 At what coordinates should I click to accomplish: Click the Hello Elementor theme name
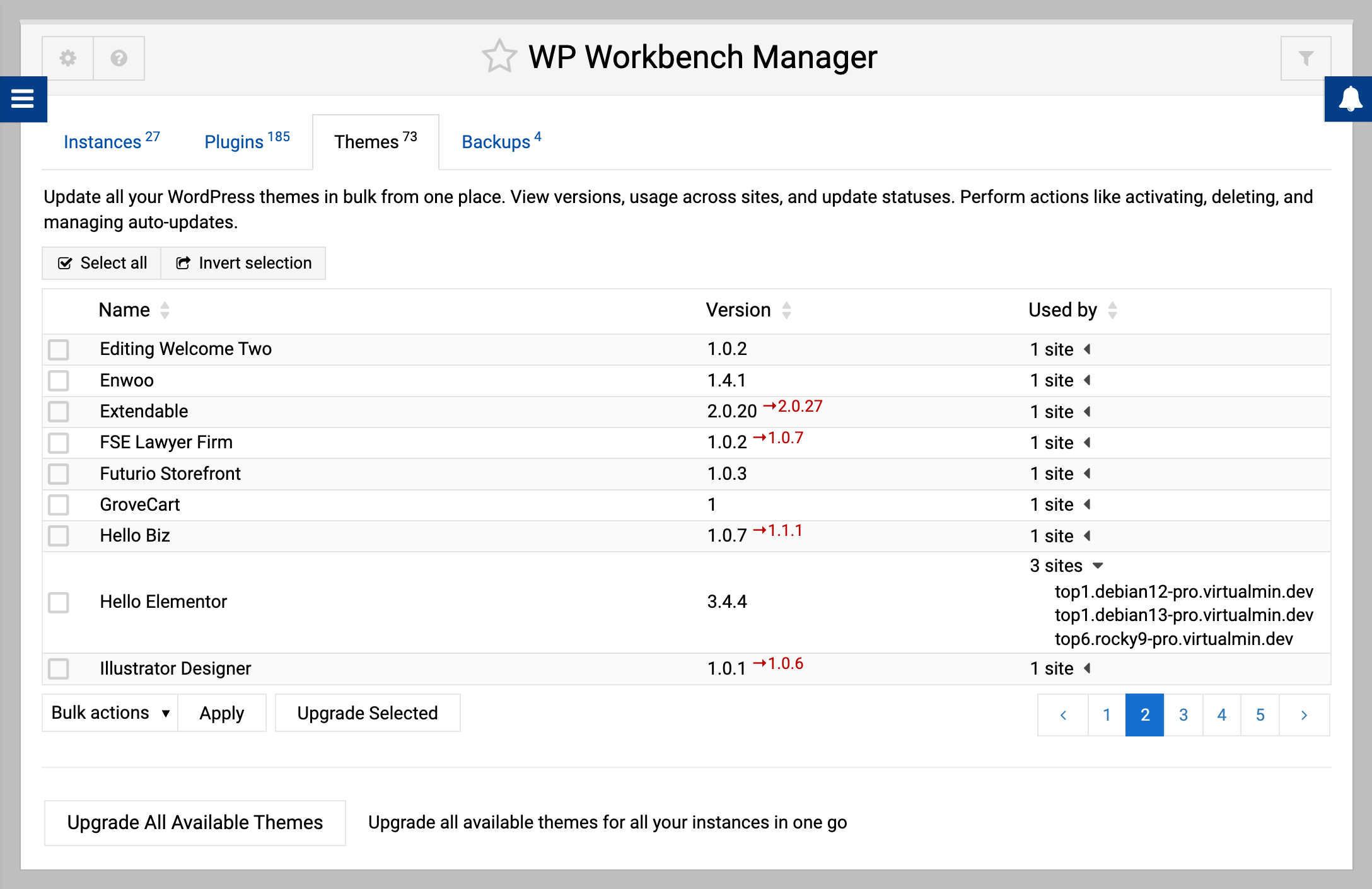pos(163,601)
